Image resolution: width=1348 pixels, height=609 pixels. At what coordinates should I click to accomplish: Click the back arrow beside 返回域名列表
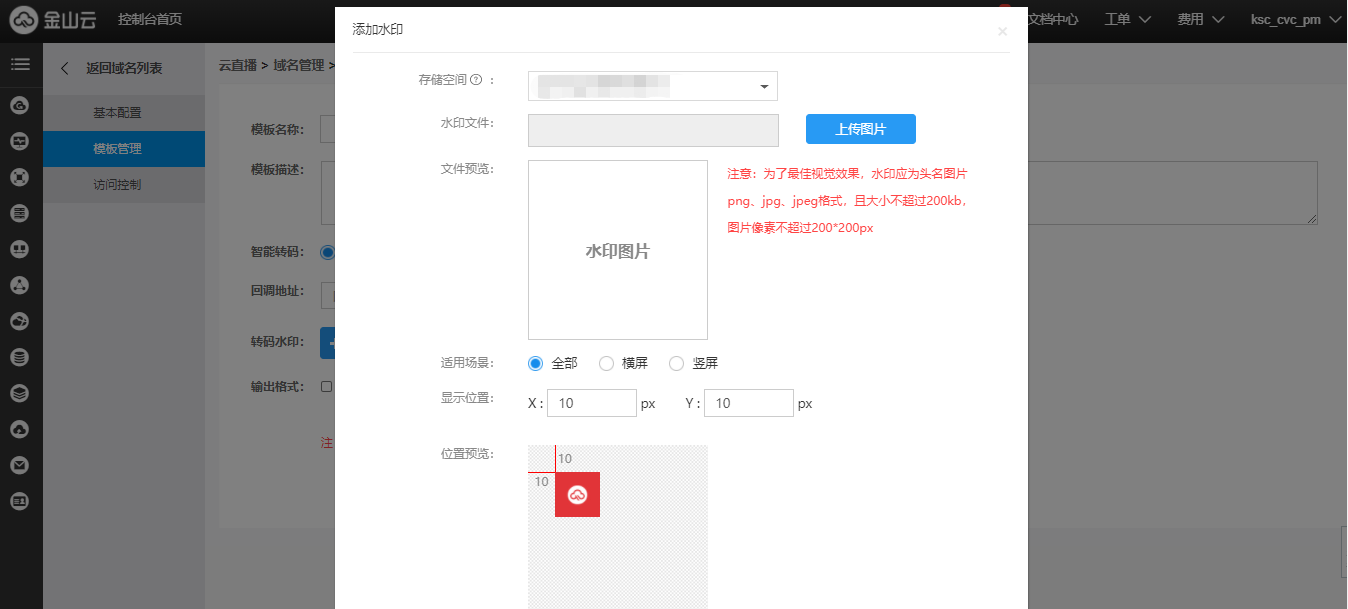(x=65, y=68)
